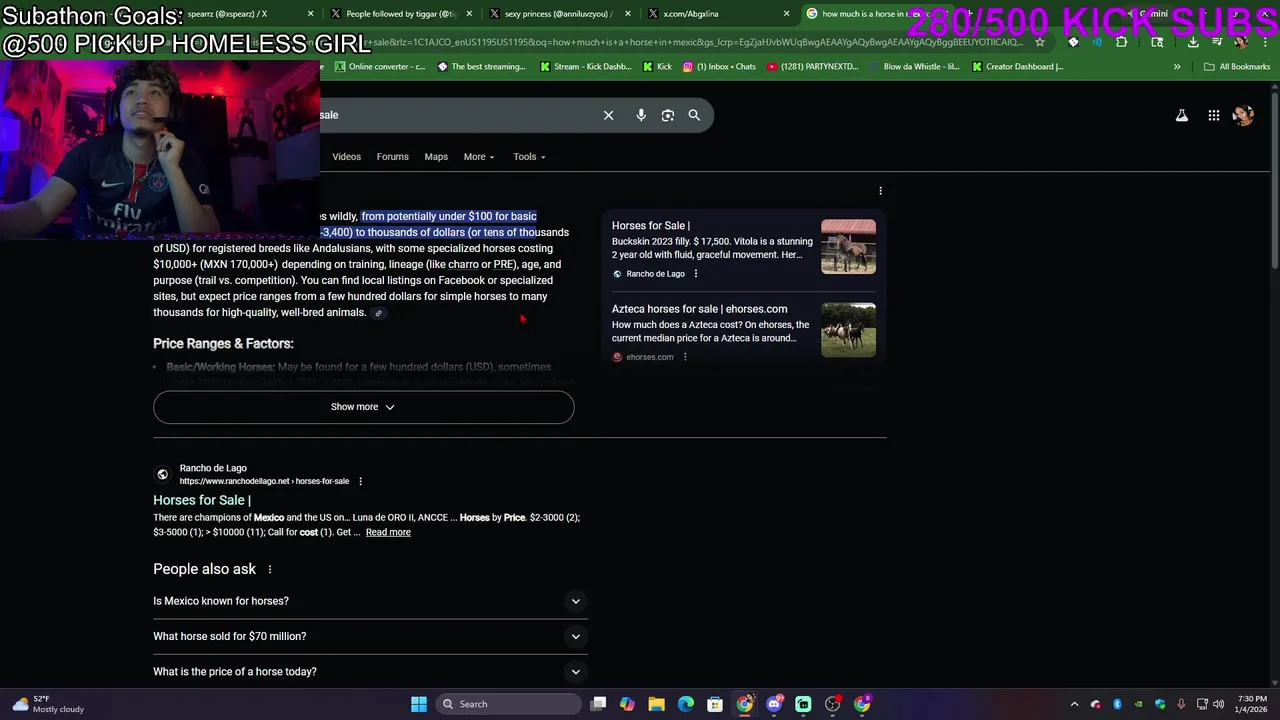Open 'Stream - Kick Dashb...' bookmark

(x=585, y=67)
